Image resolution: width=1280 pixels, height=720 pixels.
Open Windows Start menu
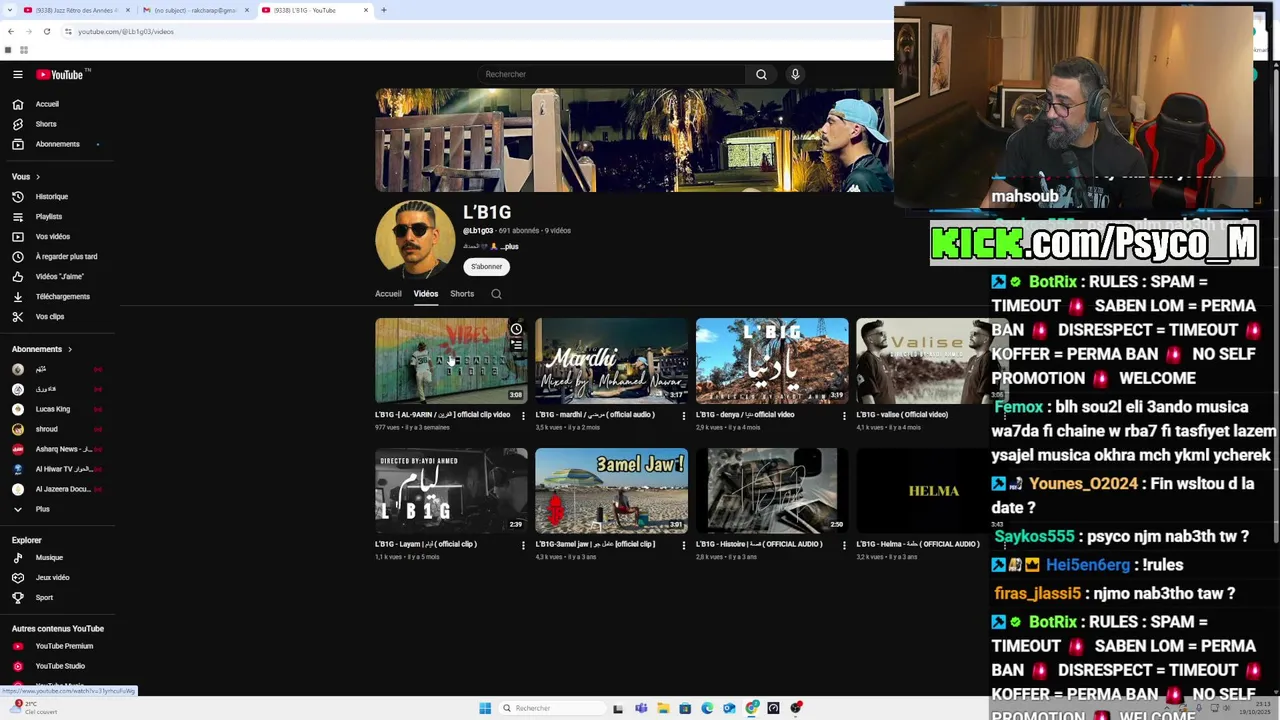click(x=485, y=708)
